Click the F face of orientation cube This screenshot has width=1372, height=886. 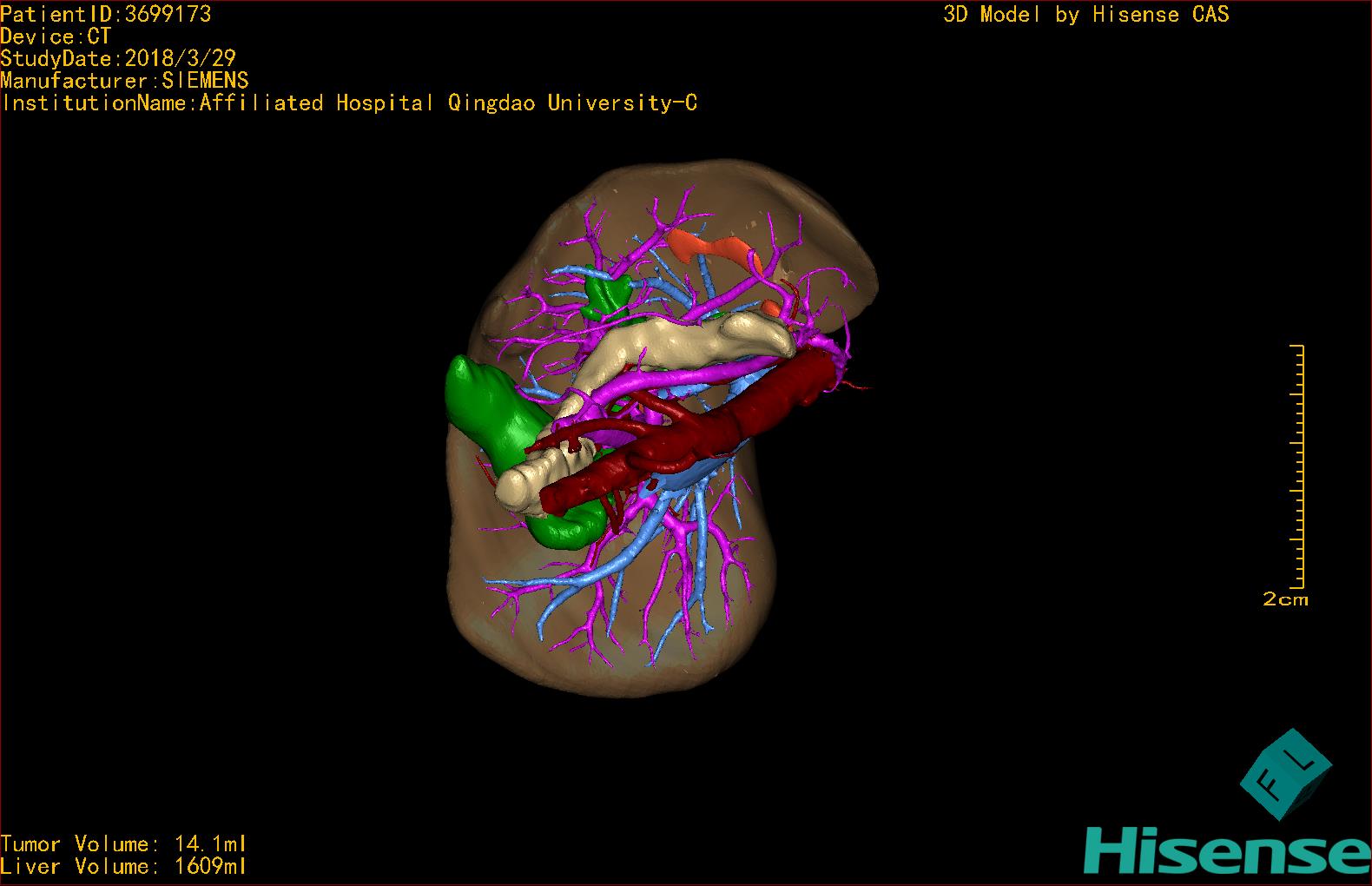click(x=1274, y=784)
